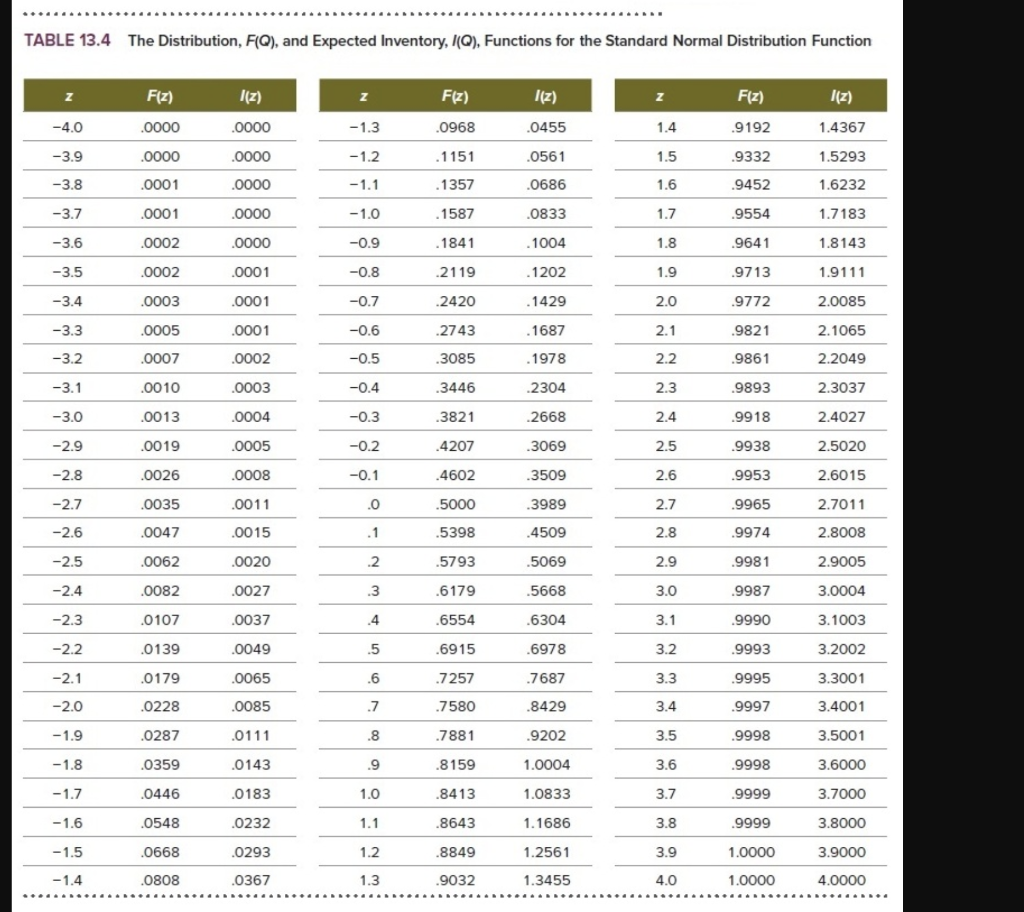Click the F(z) value .4207

(x=455, y=446)
